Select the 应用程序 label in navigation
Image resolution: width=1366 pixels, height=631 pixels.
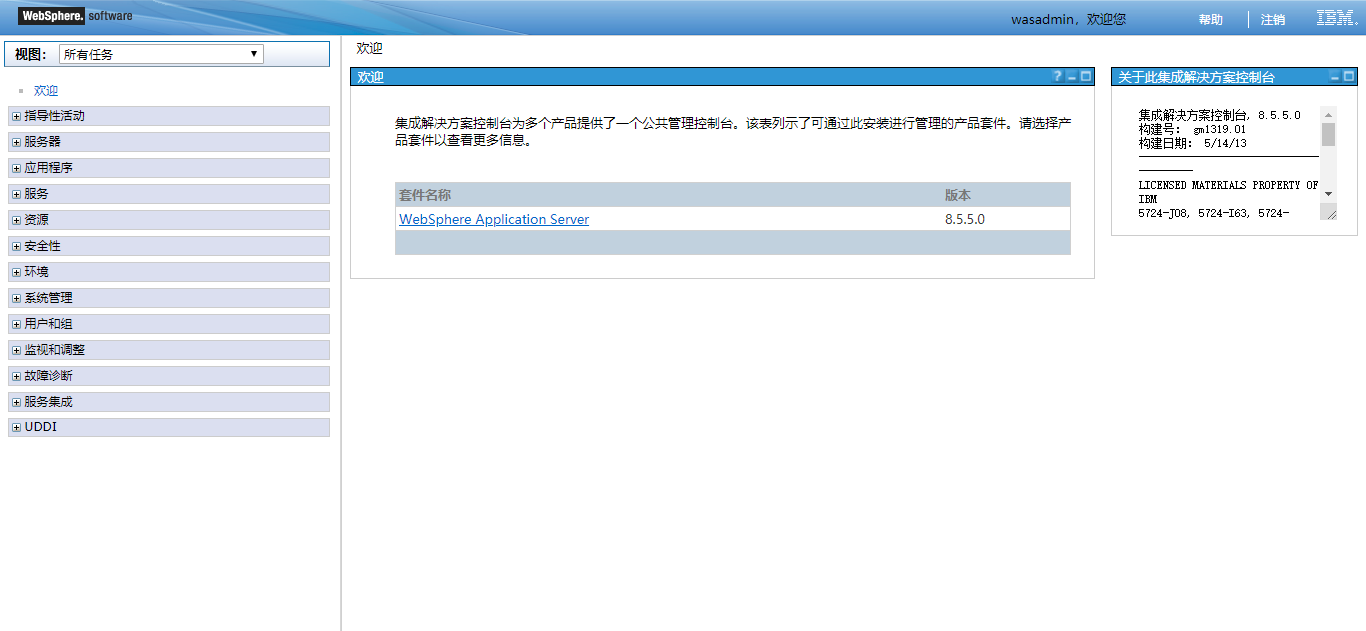(49, 168)
